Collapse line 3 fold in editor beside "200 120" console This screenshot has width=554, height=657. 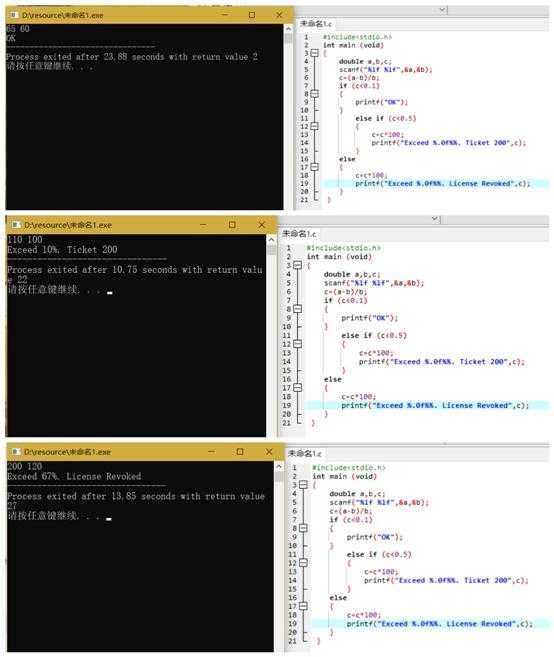pos(303,485)
